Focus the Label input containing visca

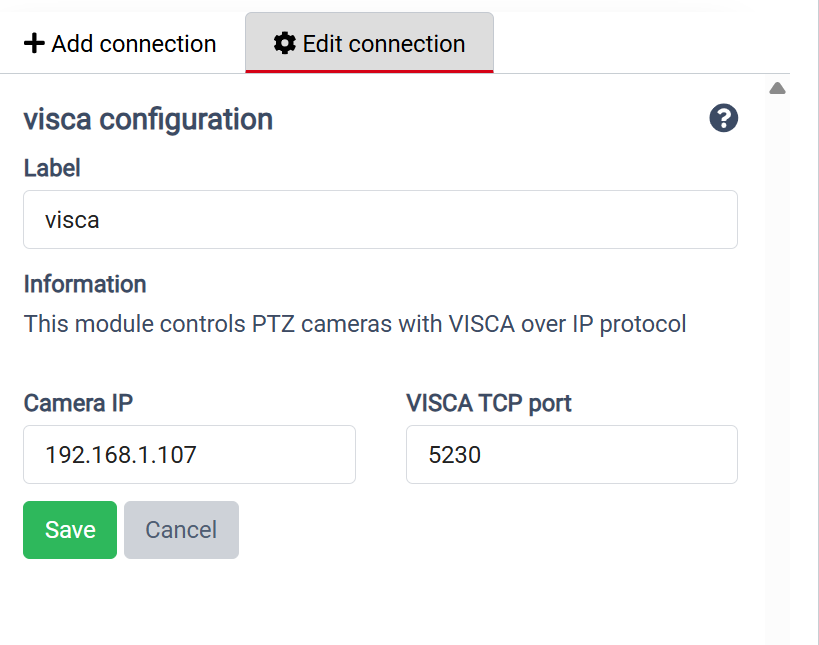380,220
